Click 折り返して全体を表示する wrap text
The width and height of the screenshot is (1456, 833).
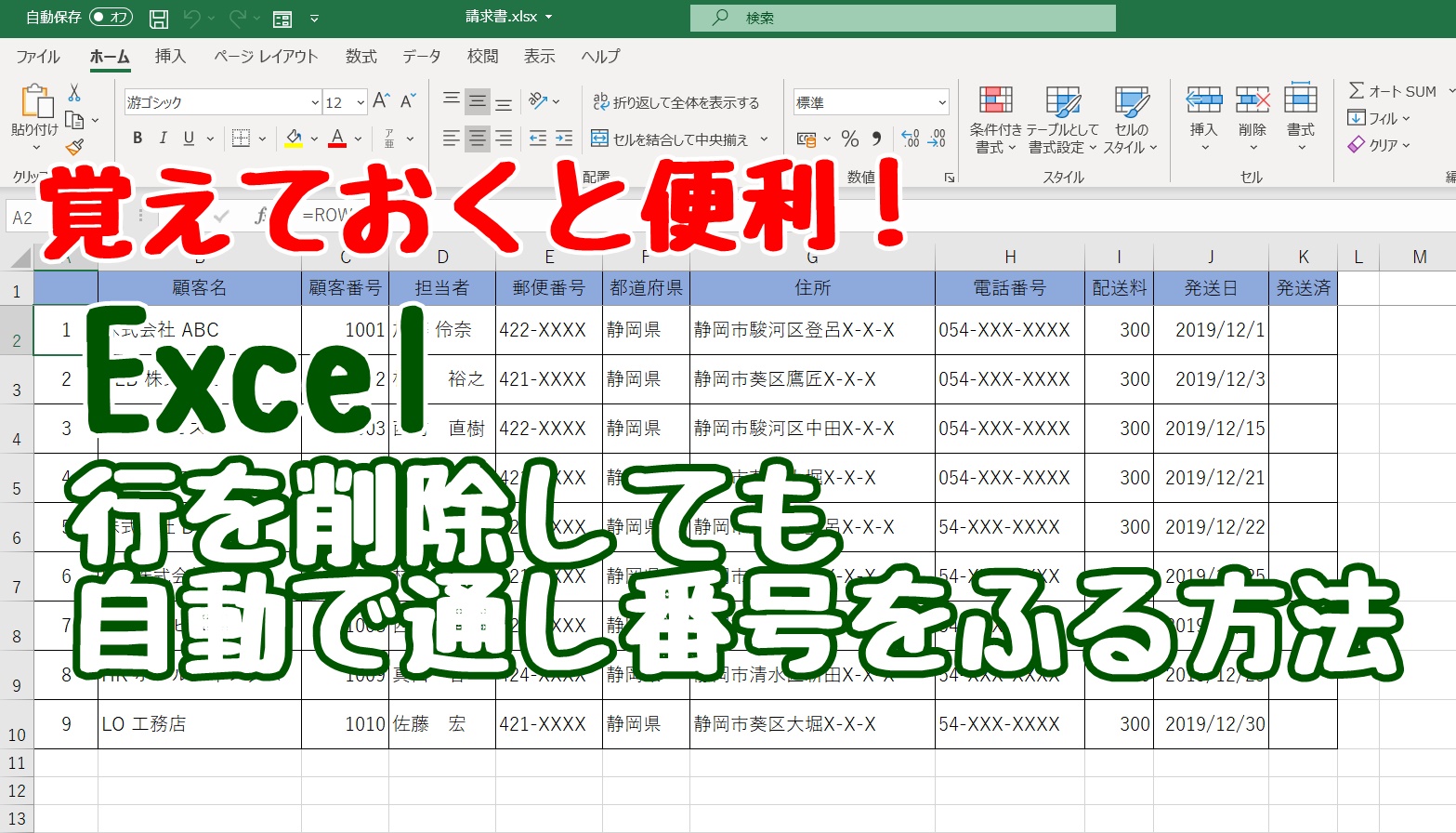pyautogui.click(x=676, y=102)
